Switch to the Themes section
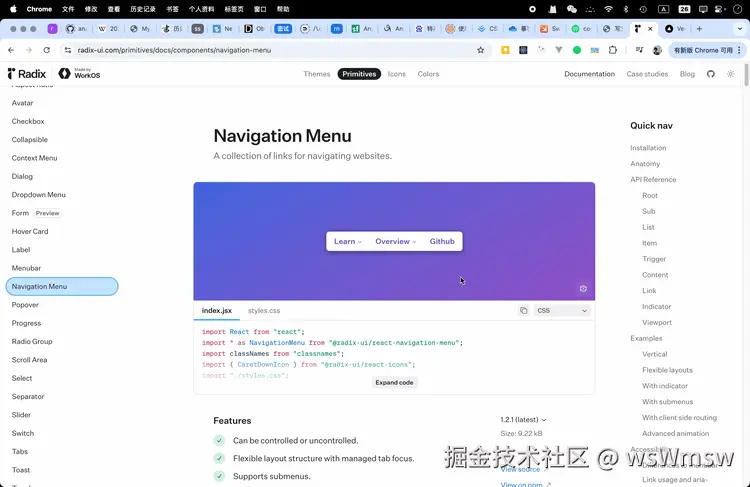 [317, 74]
